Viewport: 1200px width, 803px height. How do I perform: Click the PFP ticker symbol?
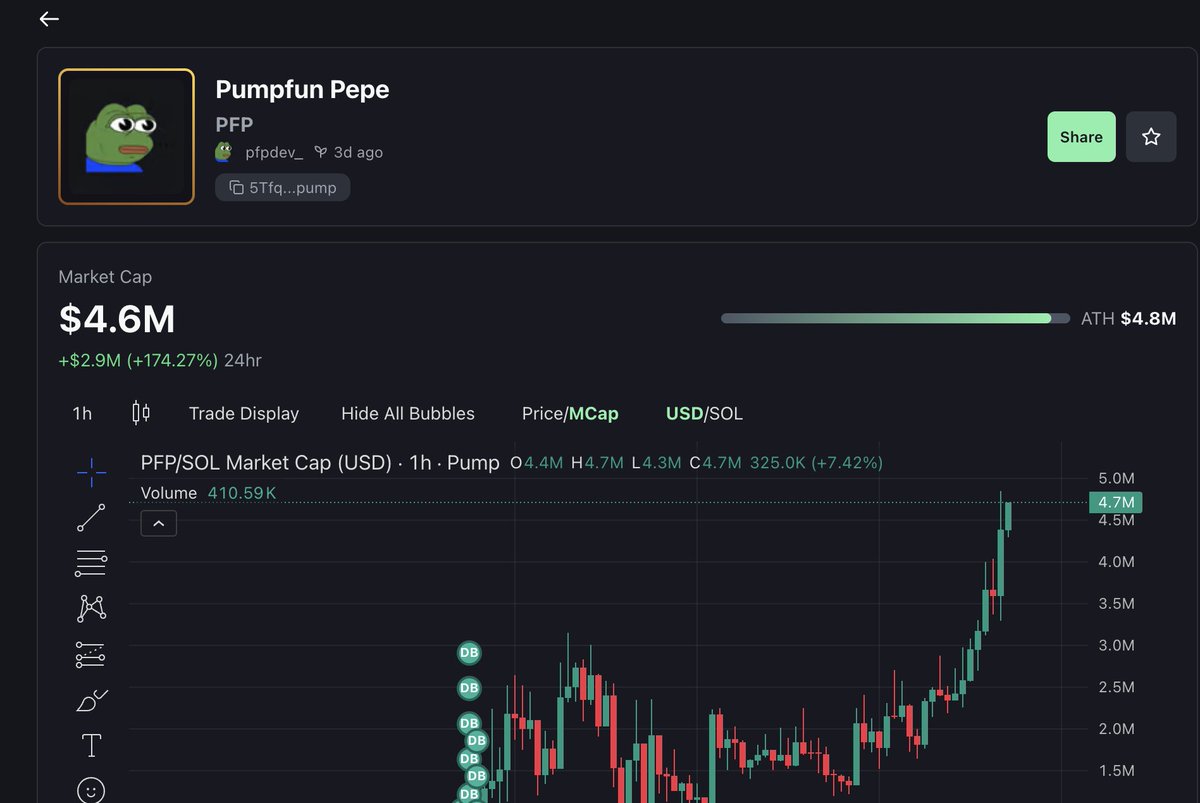tap(234, 125)
